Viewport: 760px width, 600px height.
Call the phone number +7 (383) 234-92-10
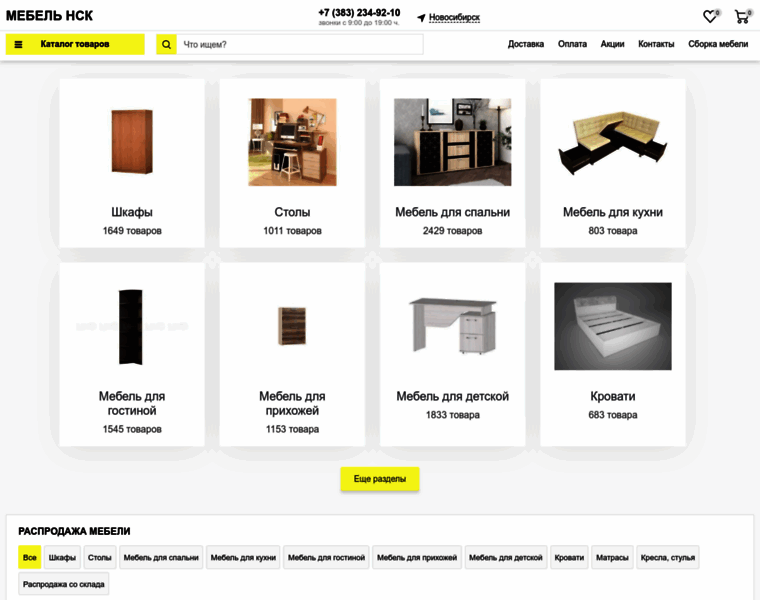[359, 13]
